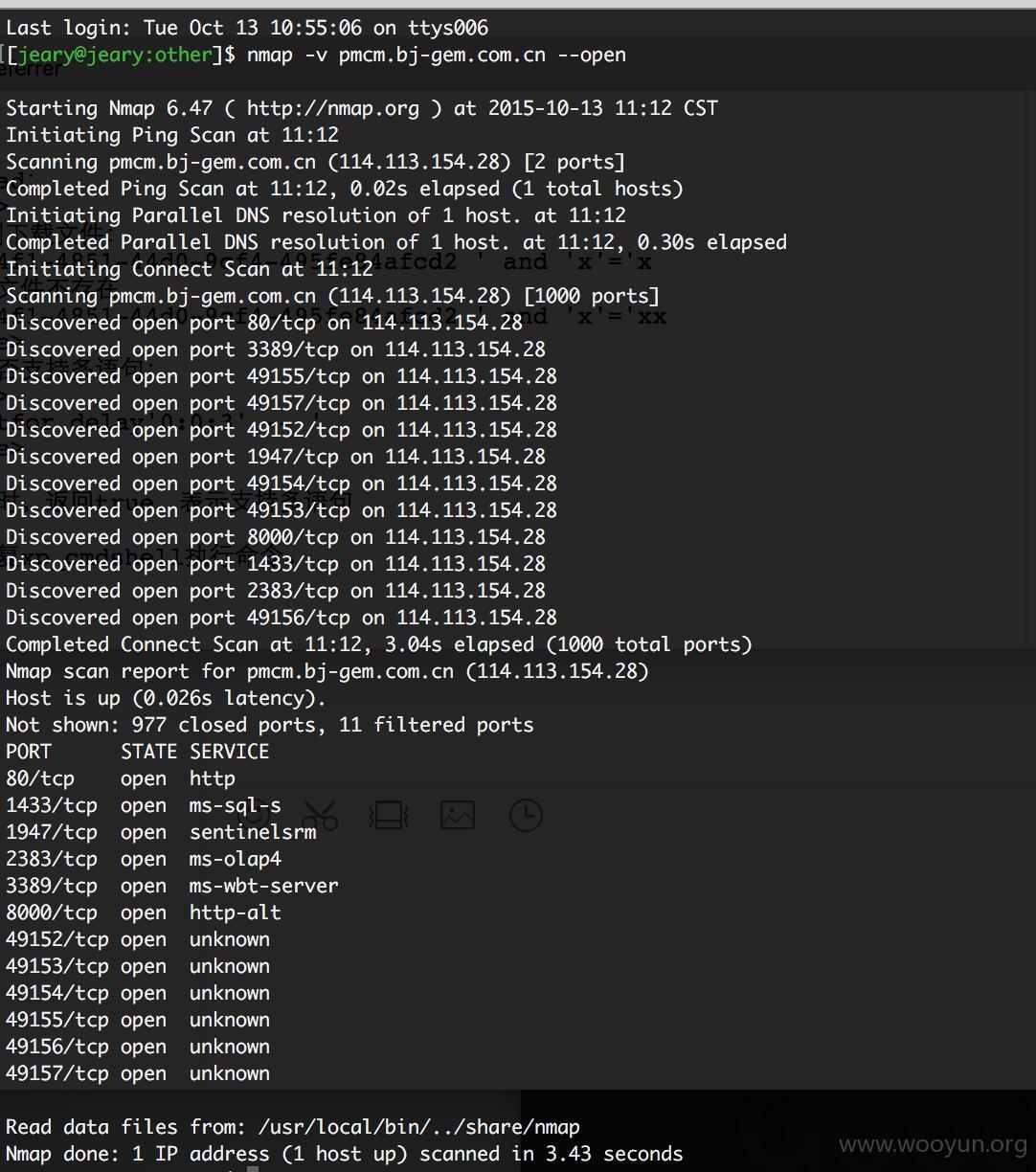The width and height of the screenshot is (1036, 1172).
Task: Click the terminal cursor block at the bottom
Action: (253, 1168)
